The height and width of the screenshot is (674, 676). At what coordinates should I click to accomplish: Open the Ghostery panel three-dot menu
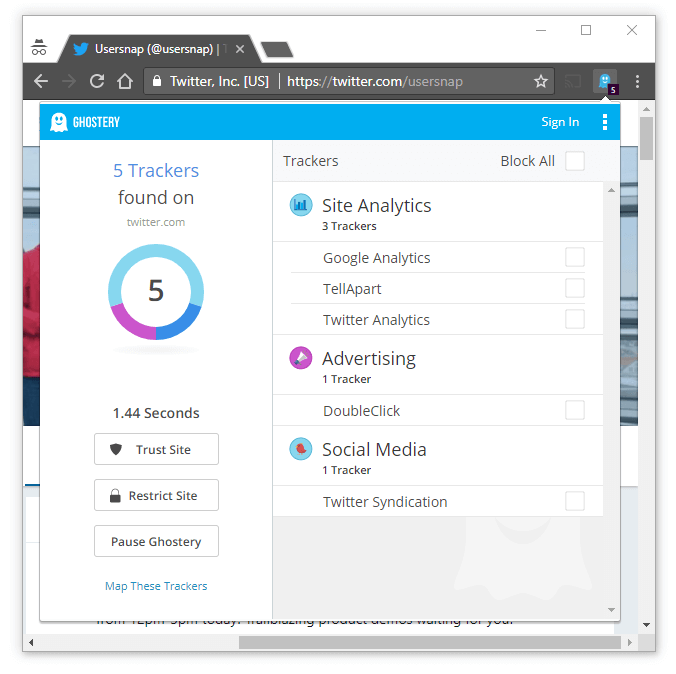(x=605, y=122)
